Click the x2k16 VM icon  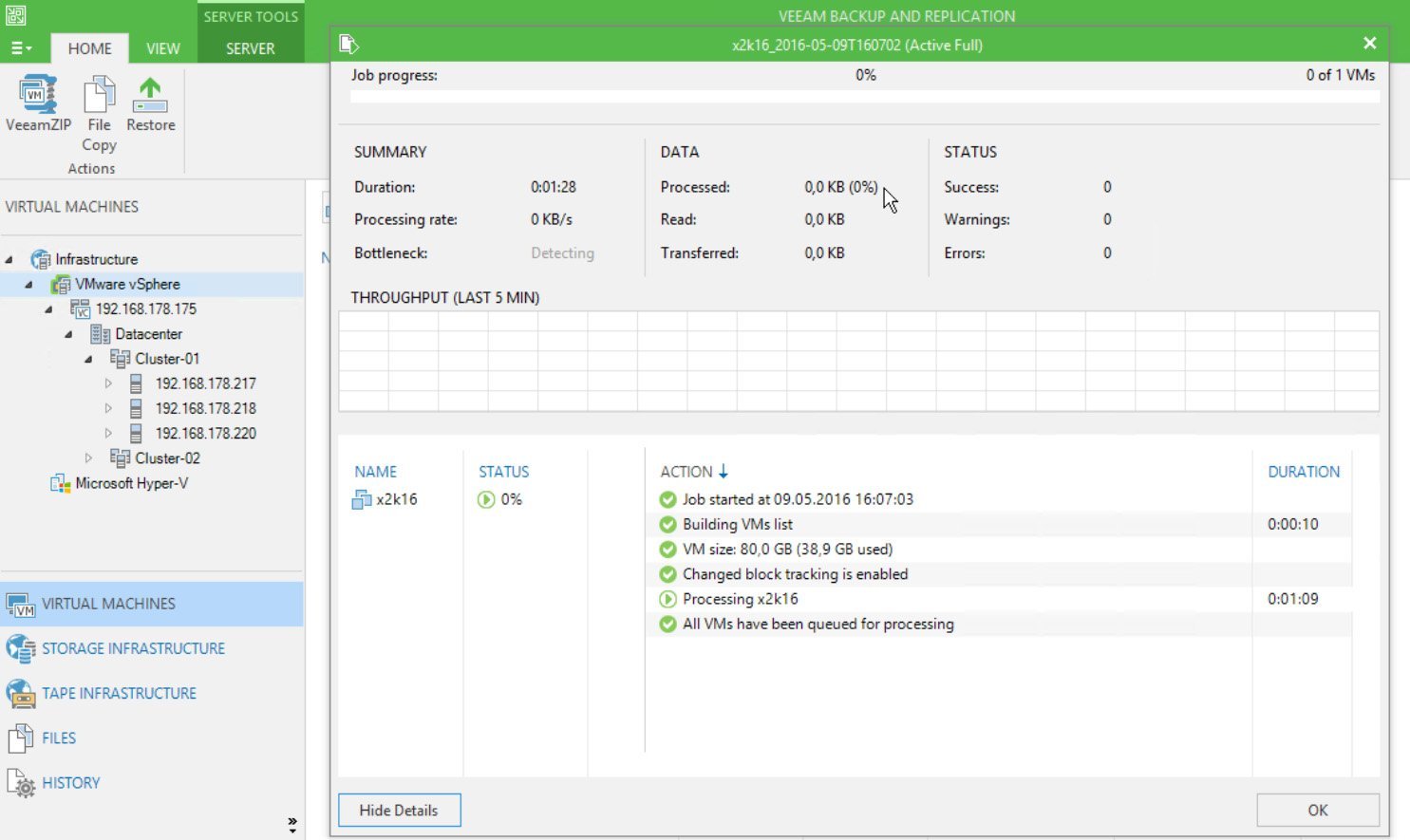(x=362, y=499)
